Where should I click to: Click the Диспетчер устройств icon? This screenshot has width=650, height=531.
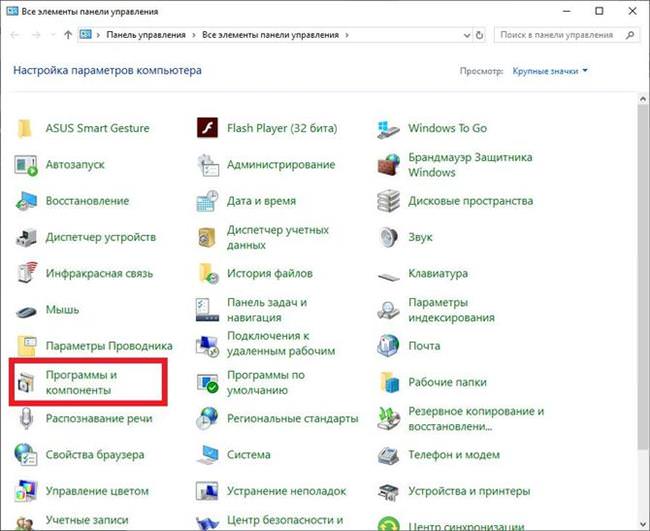(26, 238)
